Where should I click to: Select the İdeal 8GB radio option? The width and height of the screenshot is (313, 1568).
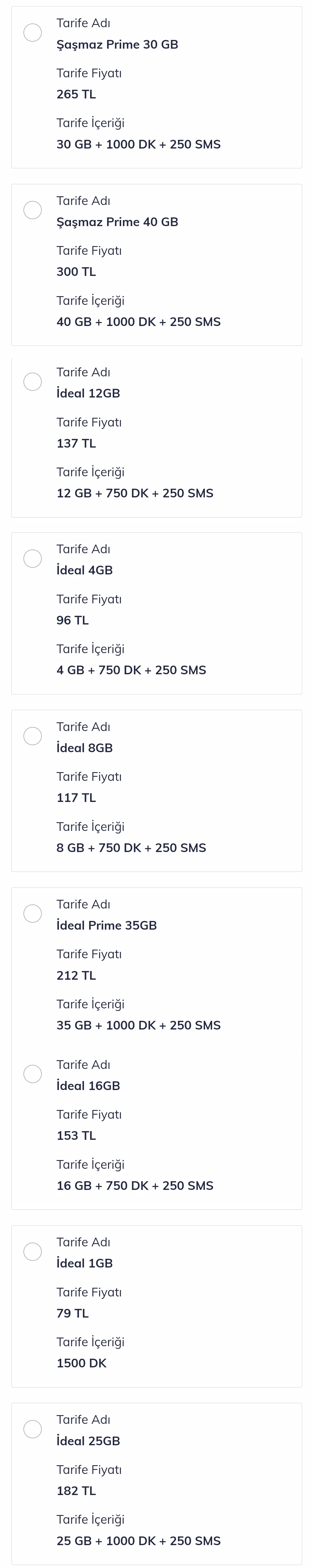click(32, 736)
